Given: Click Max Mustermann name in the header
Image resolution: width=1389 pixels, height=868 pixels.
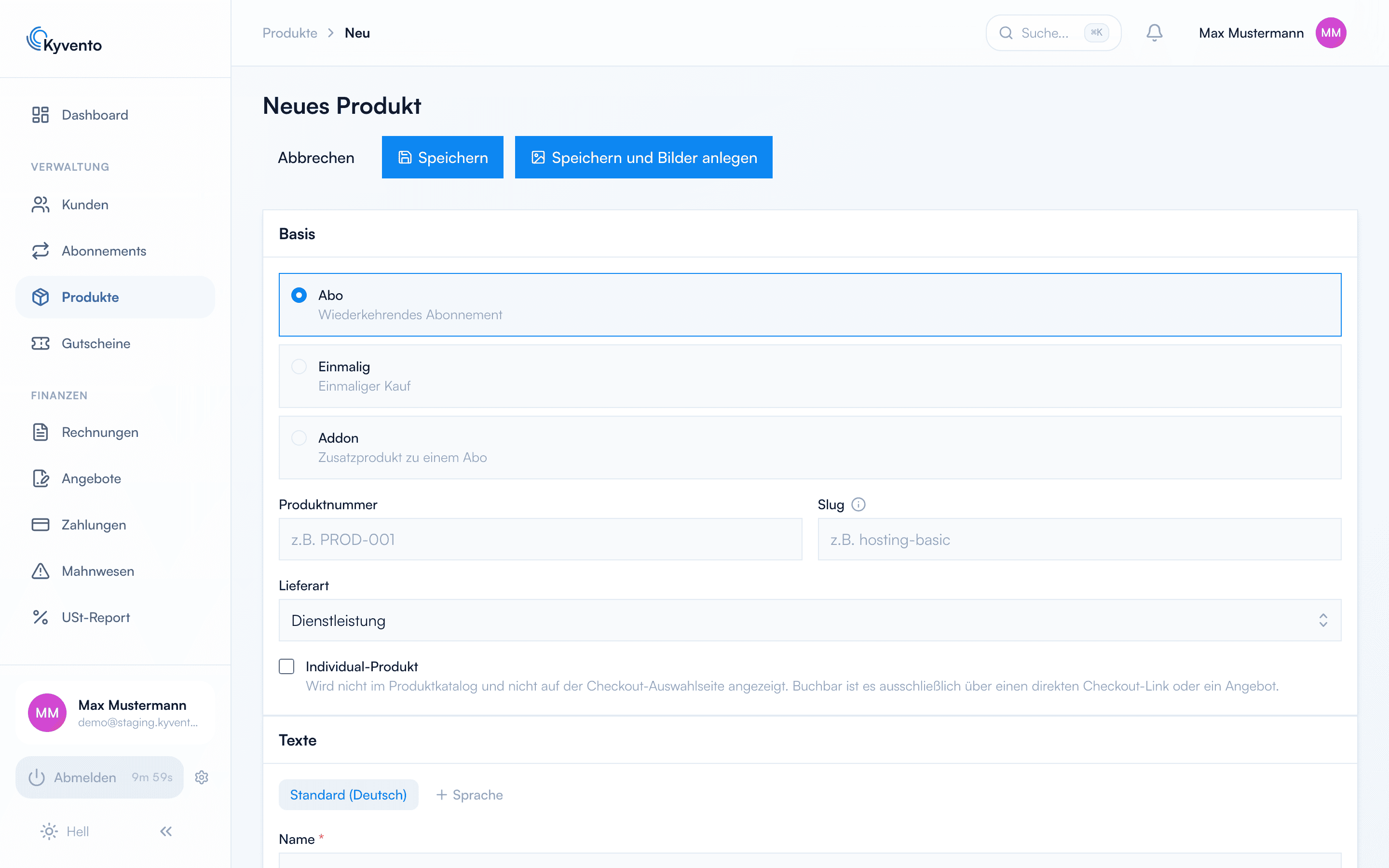Looking at the screenshot, I should point(1251,33).
